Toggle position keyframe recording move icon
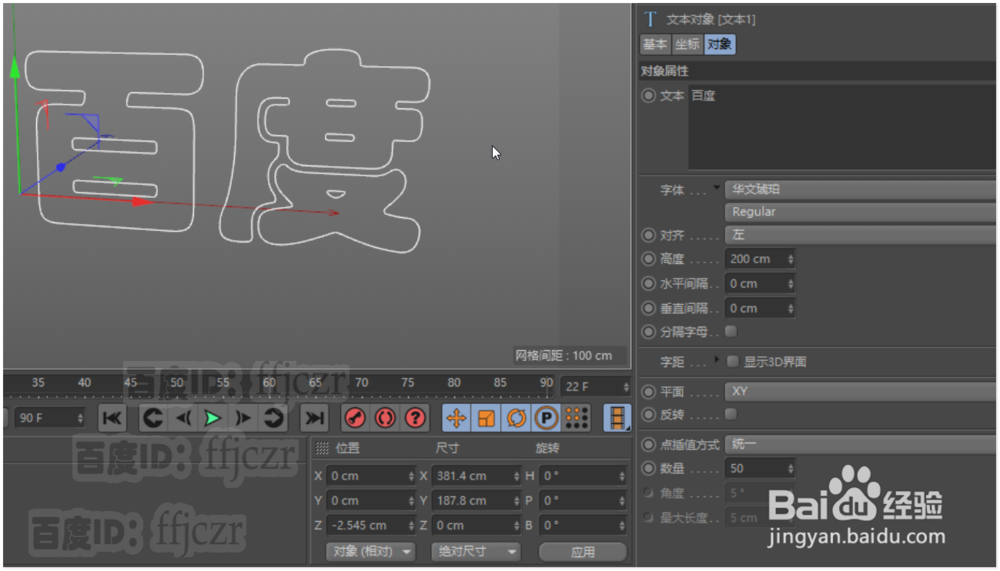The height and width of the screenshot is (571, 1000). (x=456, y=419)
